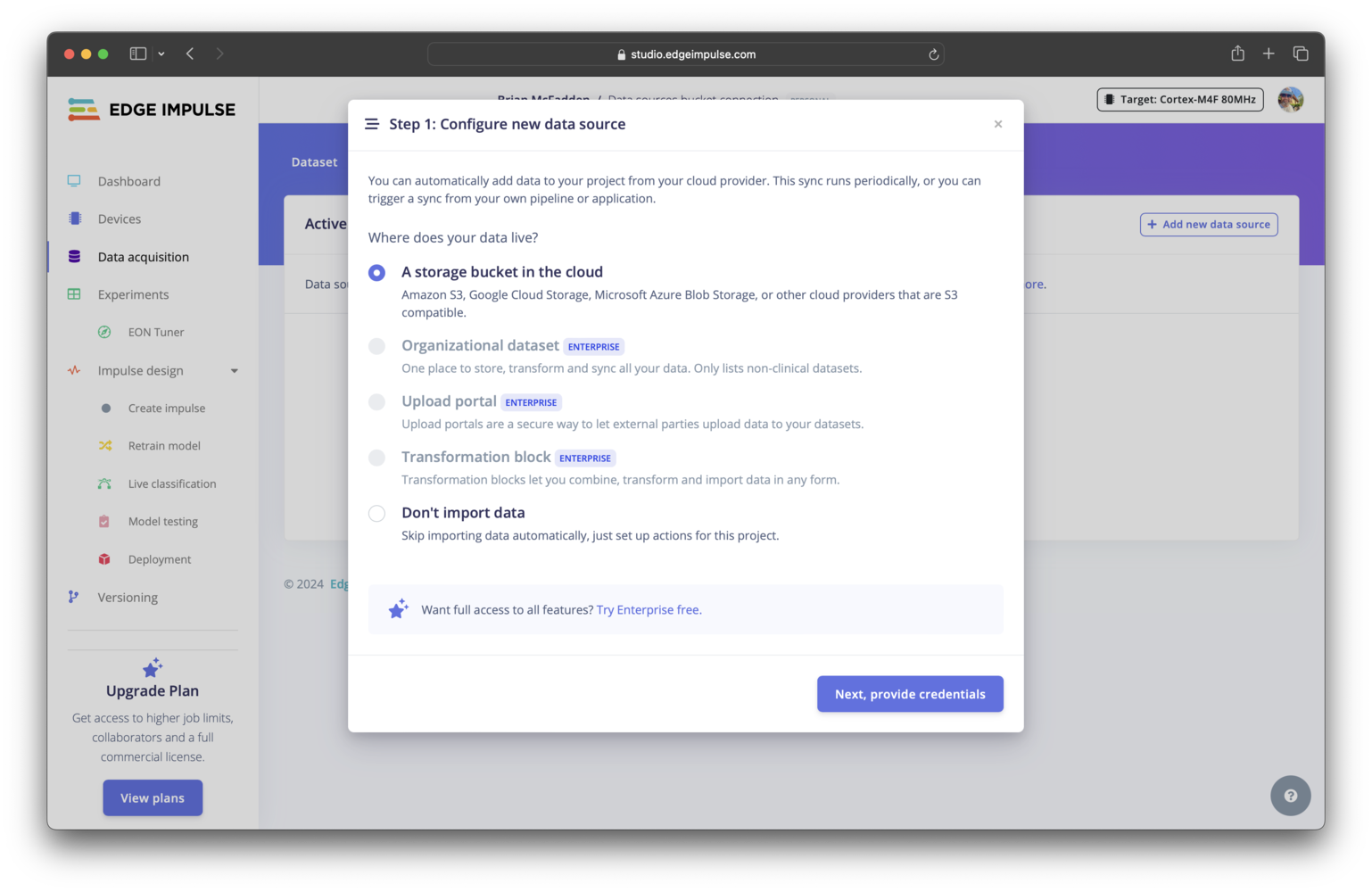
Task: Open Deployment page
Action: pos(160,559)
